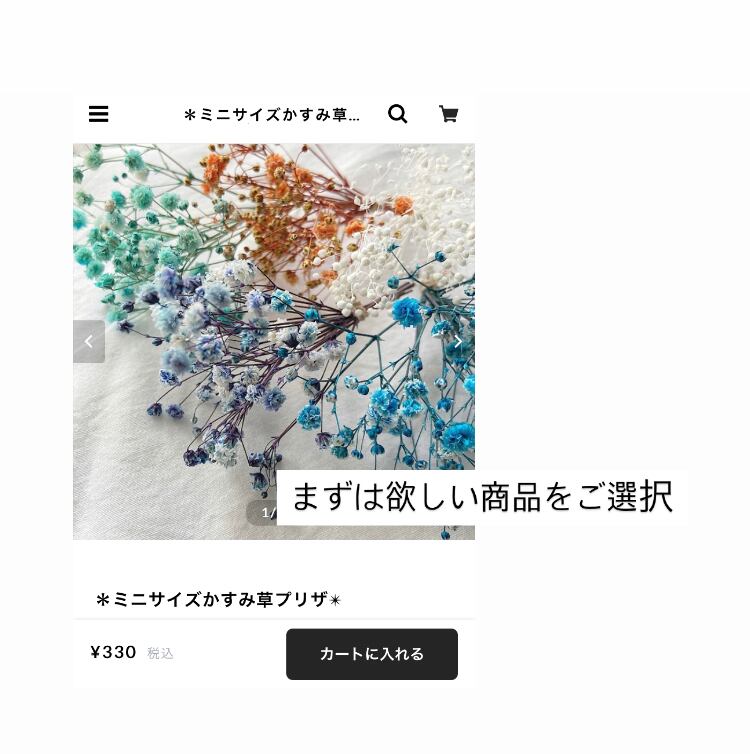This screenshot has height=754, width=750.
Task: Click the star symbol ending product name
Action: [335, 600]
